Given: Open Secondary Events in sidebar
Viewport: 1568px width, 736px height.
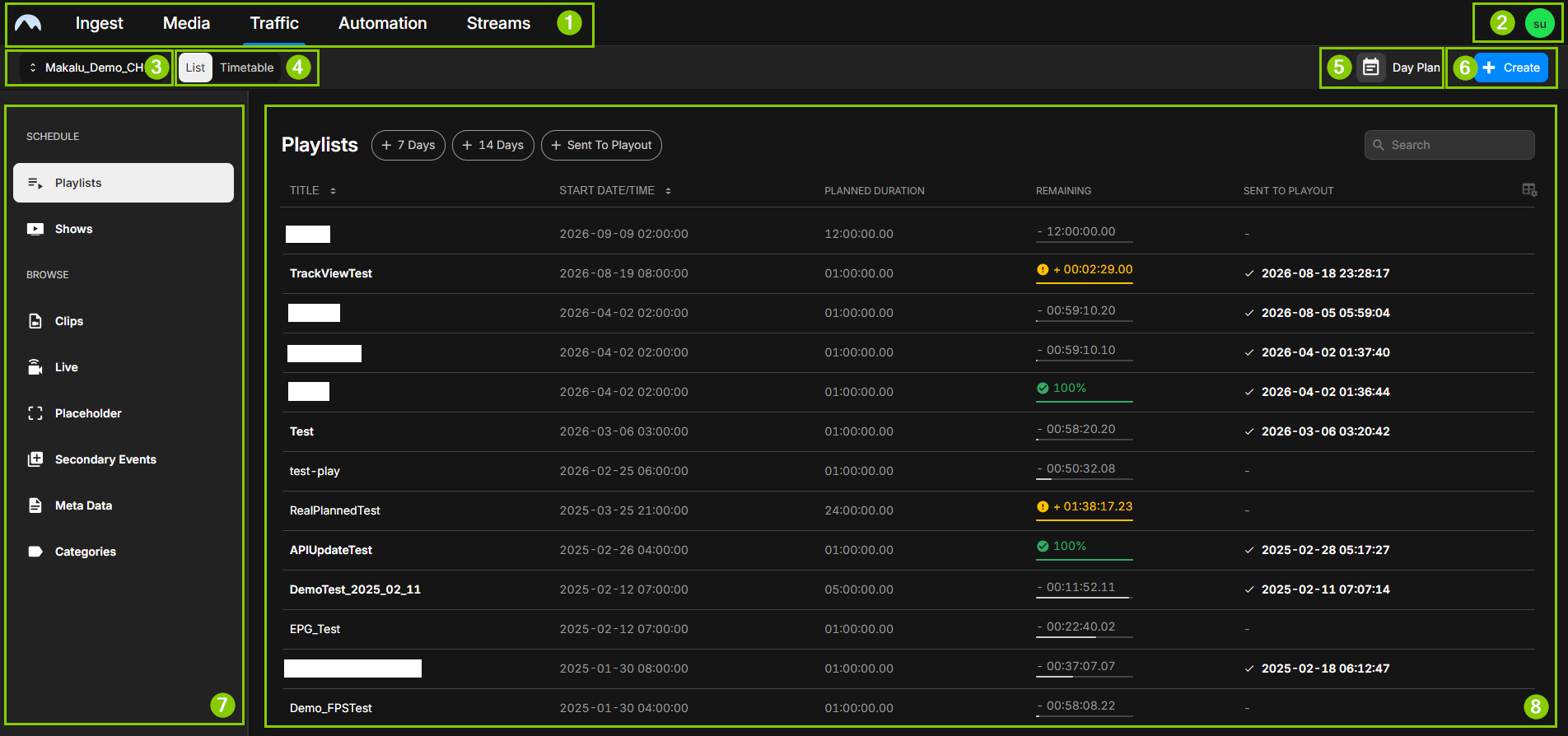Looking at the screenshot, I should click(124, 459).
